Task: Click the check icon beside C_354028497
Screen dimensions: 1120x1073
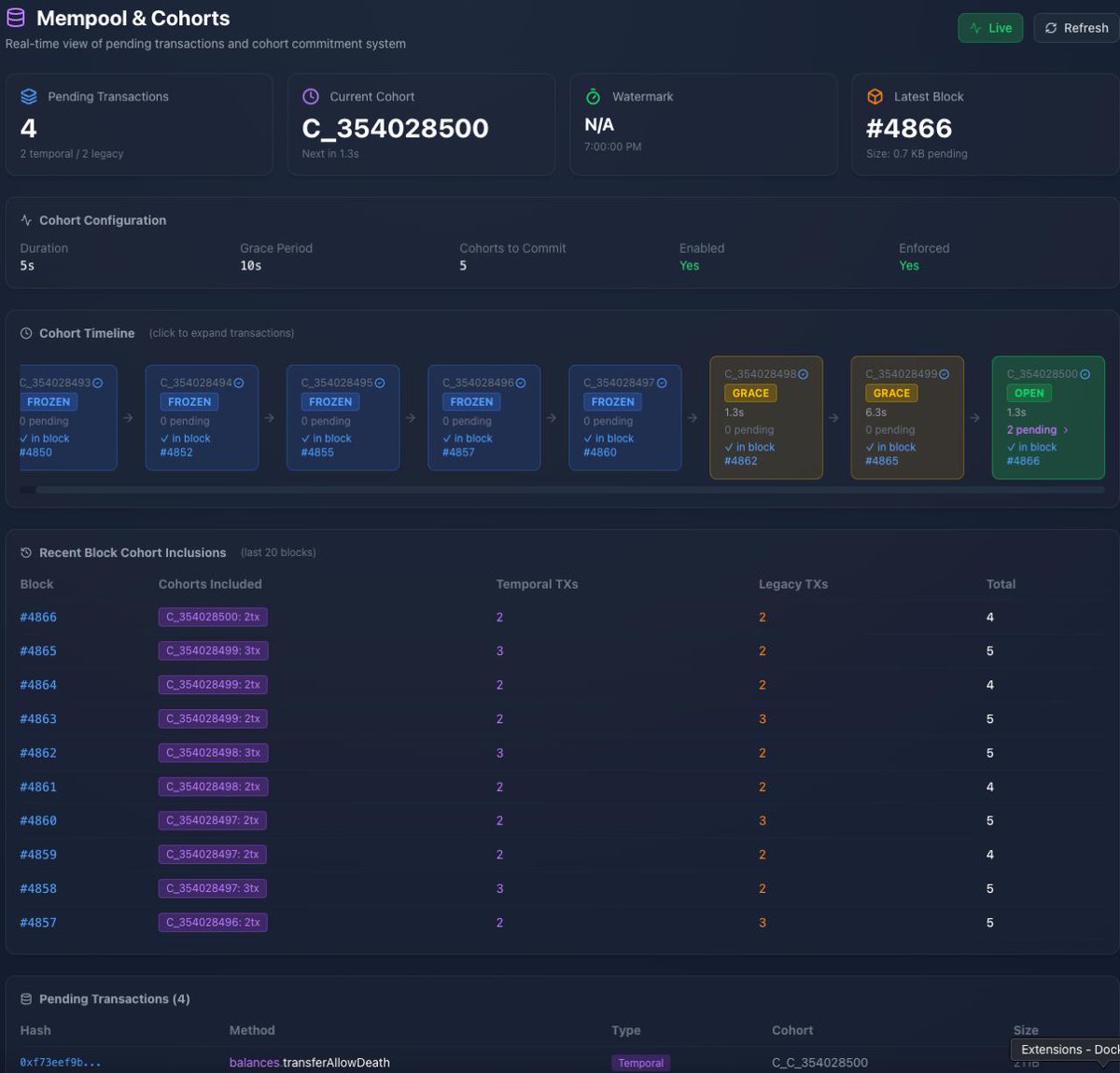Action: click(x=662, y=383)
